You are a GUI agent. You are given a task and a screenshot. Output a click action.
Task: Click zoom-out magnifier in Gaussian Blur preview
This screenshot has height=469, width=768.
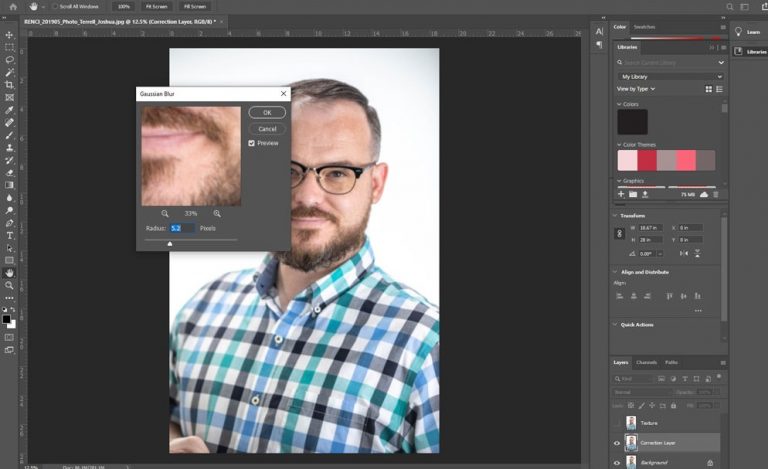pyautogui.click(x=165, y=213)
